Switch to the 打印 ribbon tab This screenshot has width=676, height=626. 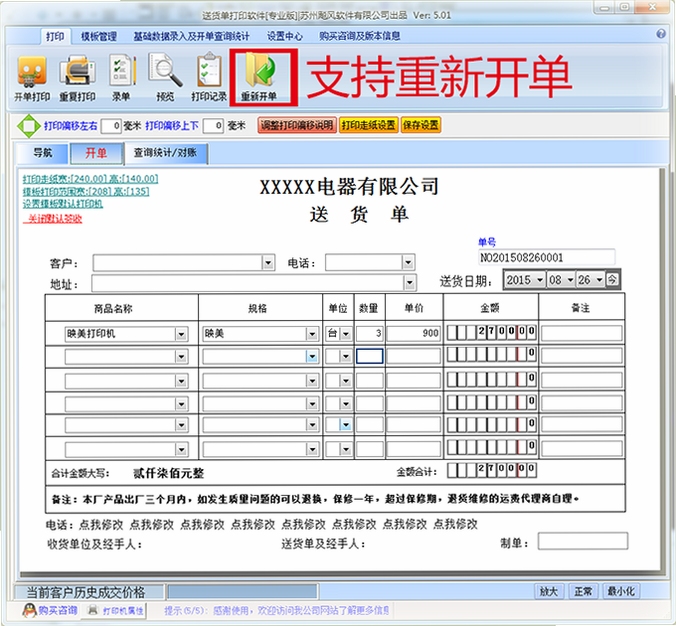point(55,36)
